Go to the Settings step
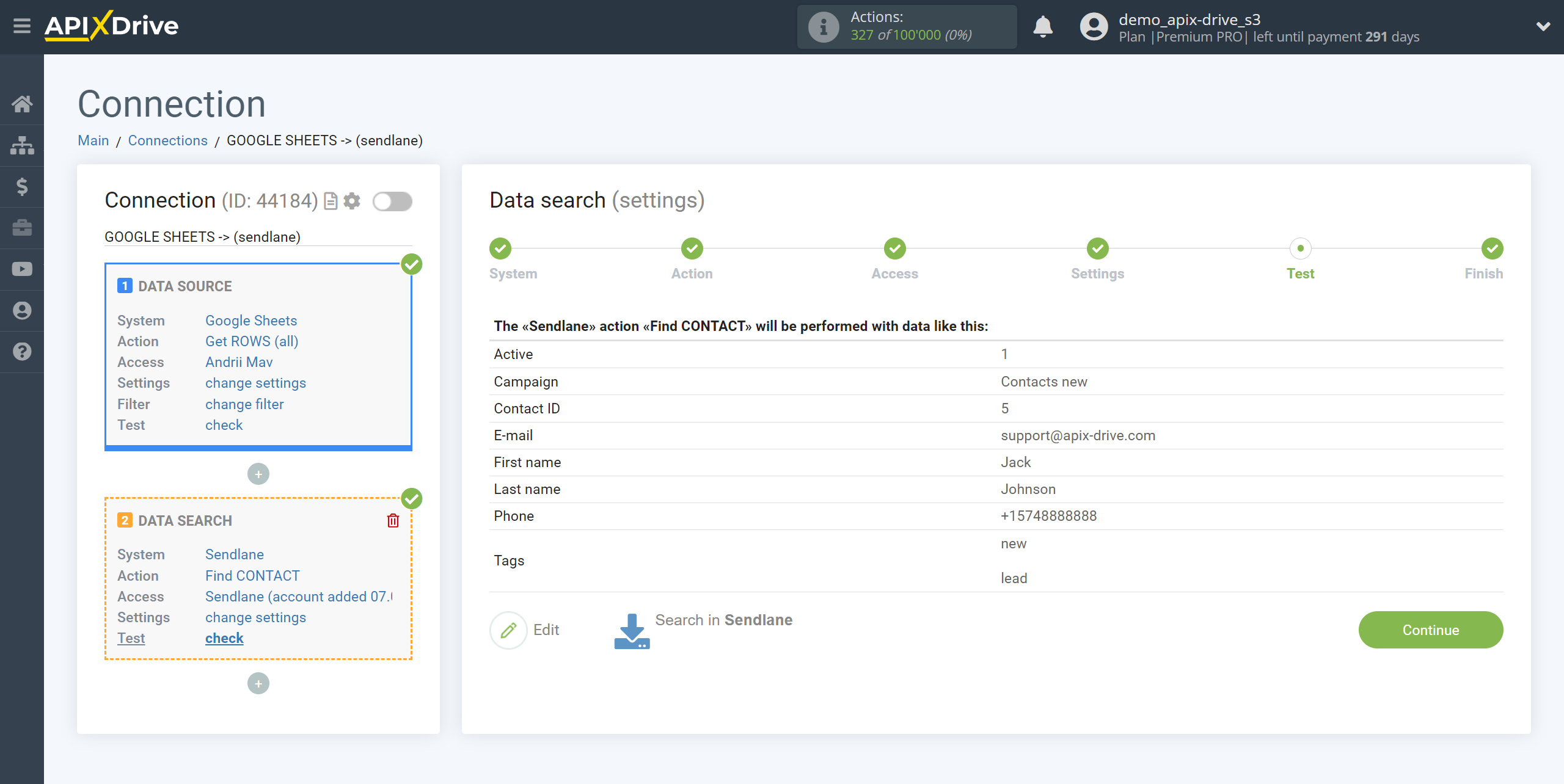 click(x=1098, y=249)
